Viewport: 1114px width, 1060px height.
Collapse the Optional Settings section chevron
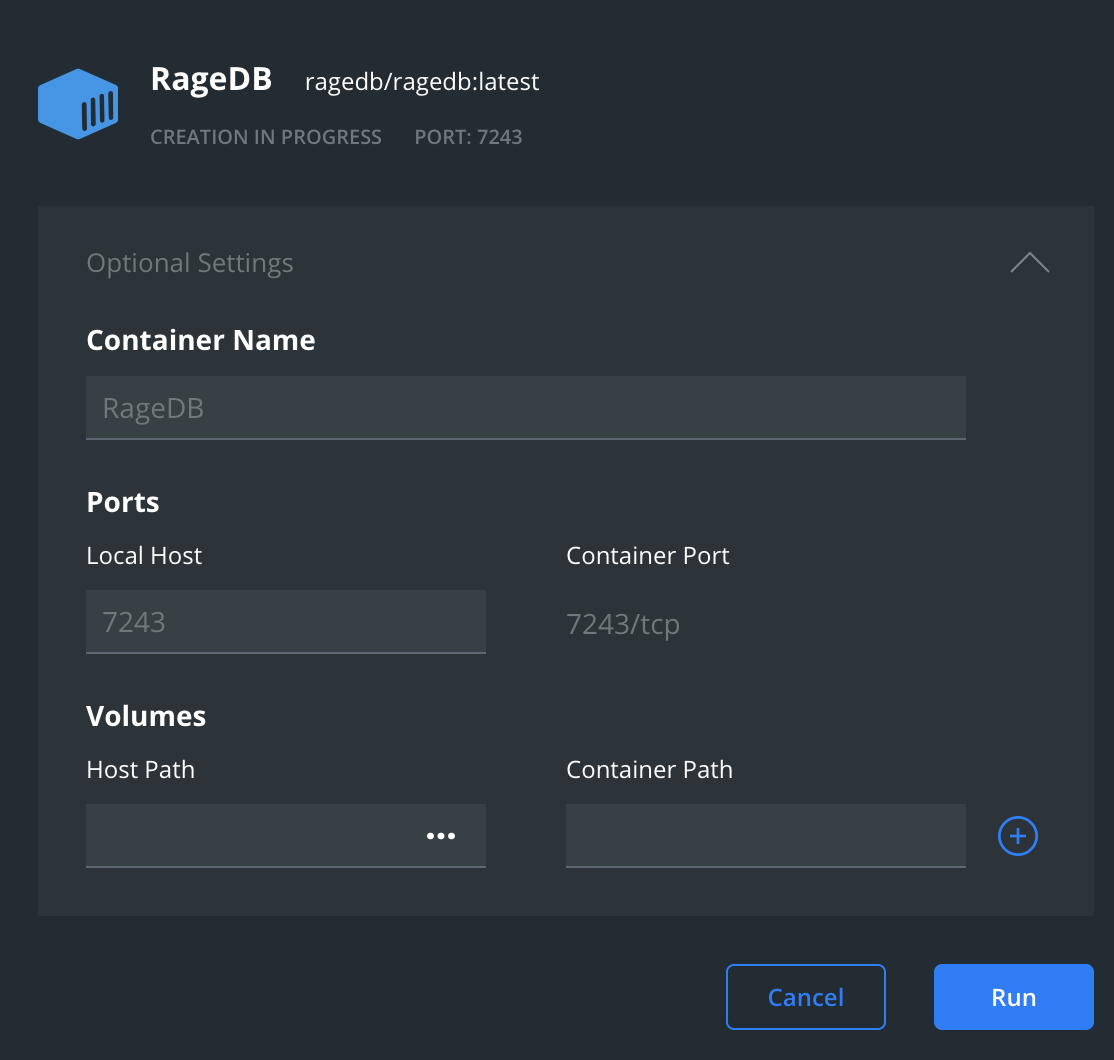coord(1029,263)
